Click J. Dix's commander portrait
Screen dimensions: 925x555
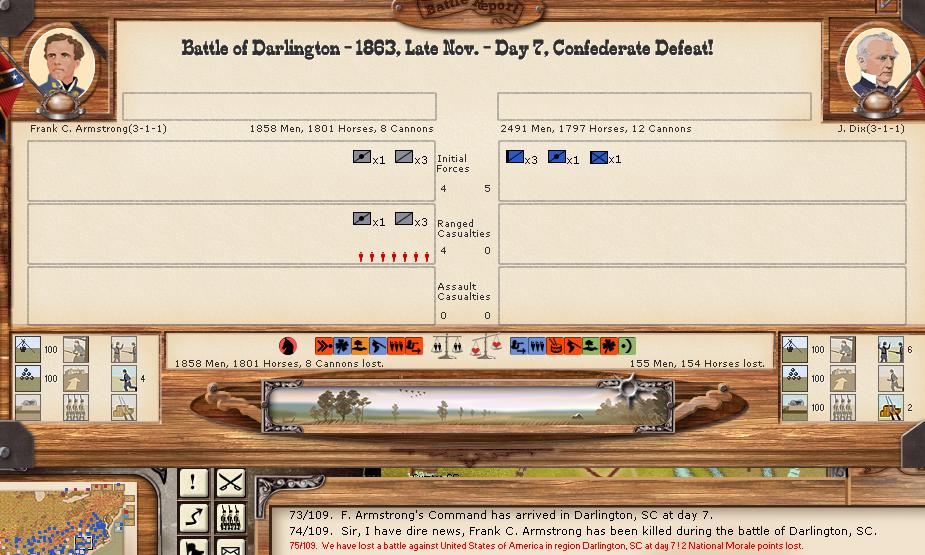874,66
